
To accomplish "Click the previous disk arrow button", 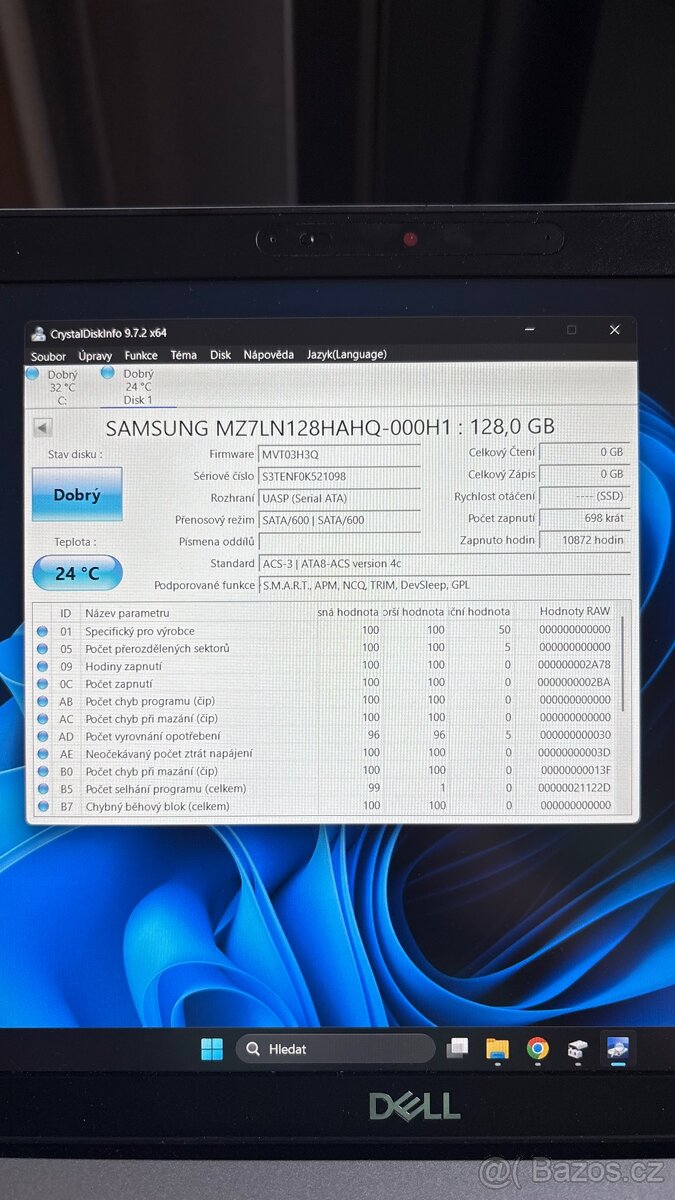I will click(42, 428).
